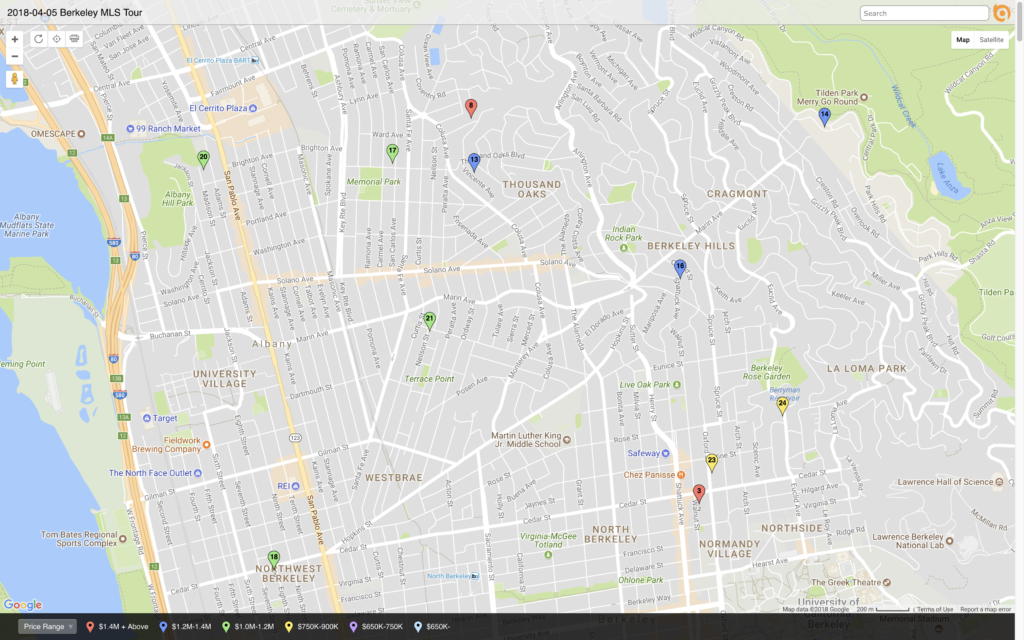Click the Tilden Park Merry Go Round marker
Screen dimensions: 1024x640
pos(864,97)
